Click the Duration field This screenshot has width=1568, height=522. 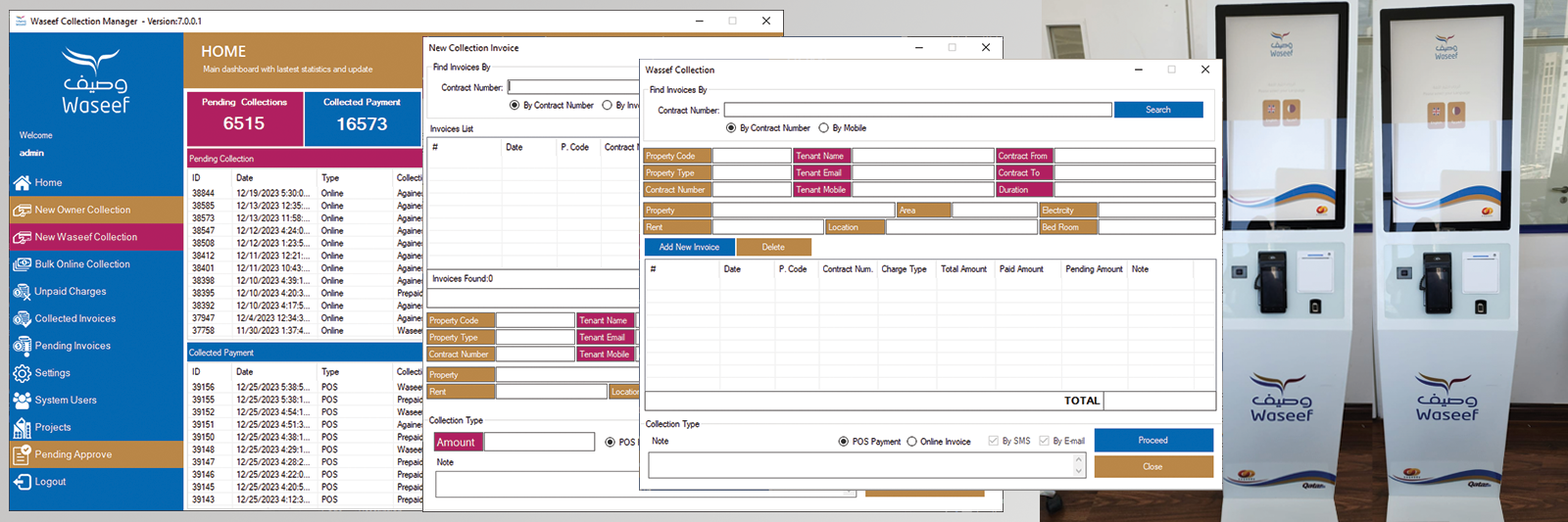click(x=1135, y=190)
